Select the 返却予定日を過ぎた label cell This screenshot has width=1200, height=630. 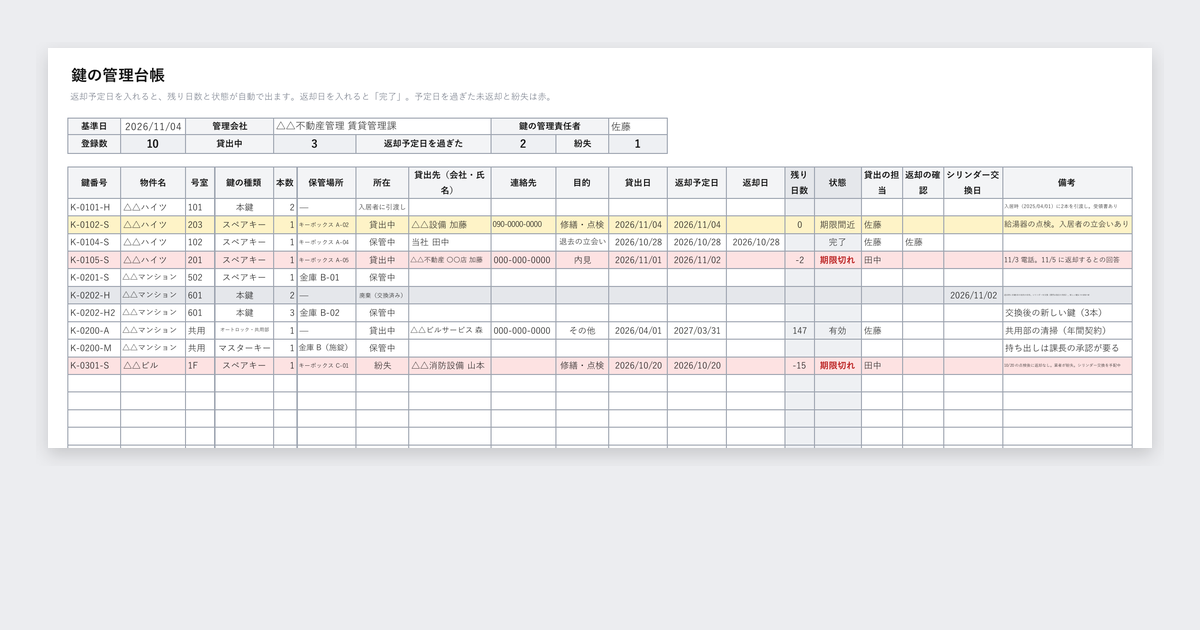[x=423, y=144]
